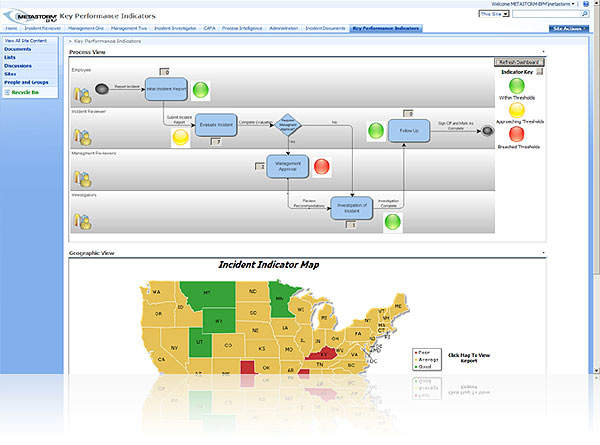This screenshot has height=445, width=600.
Task: Select the Review Management Approval decision diamond
Action: click(x=287, y=125)
